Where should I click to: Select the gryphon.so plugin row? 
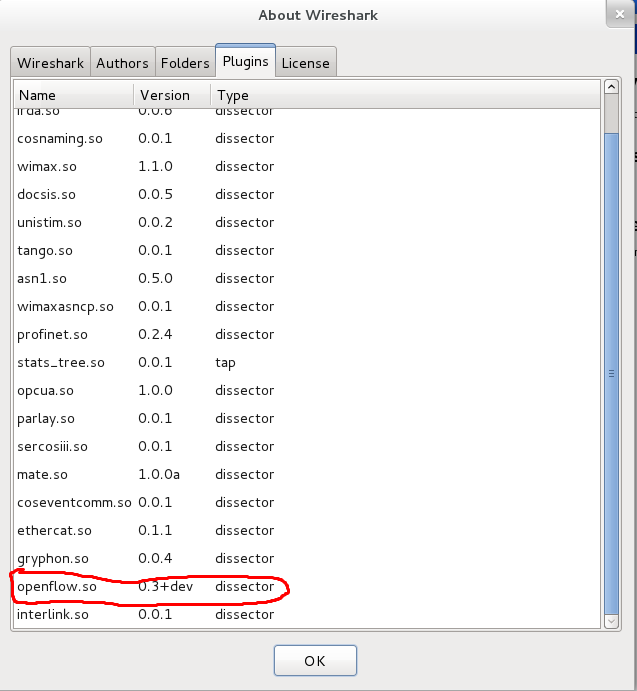click(307, 558)
